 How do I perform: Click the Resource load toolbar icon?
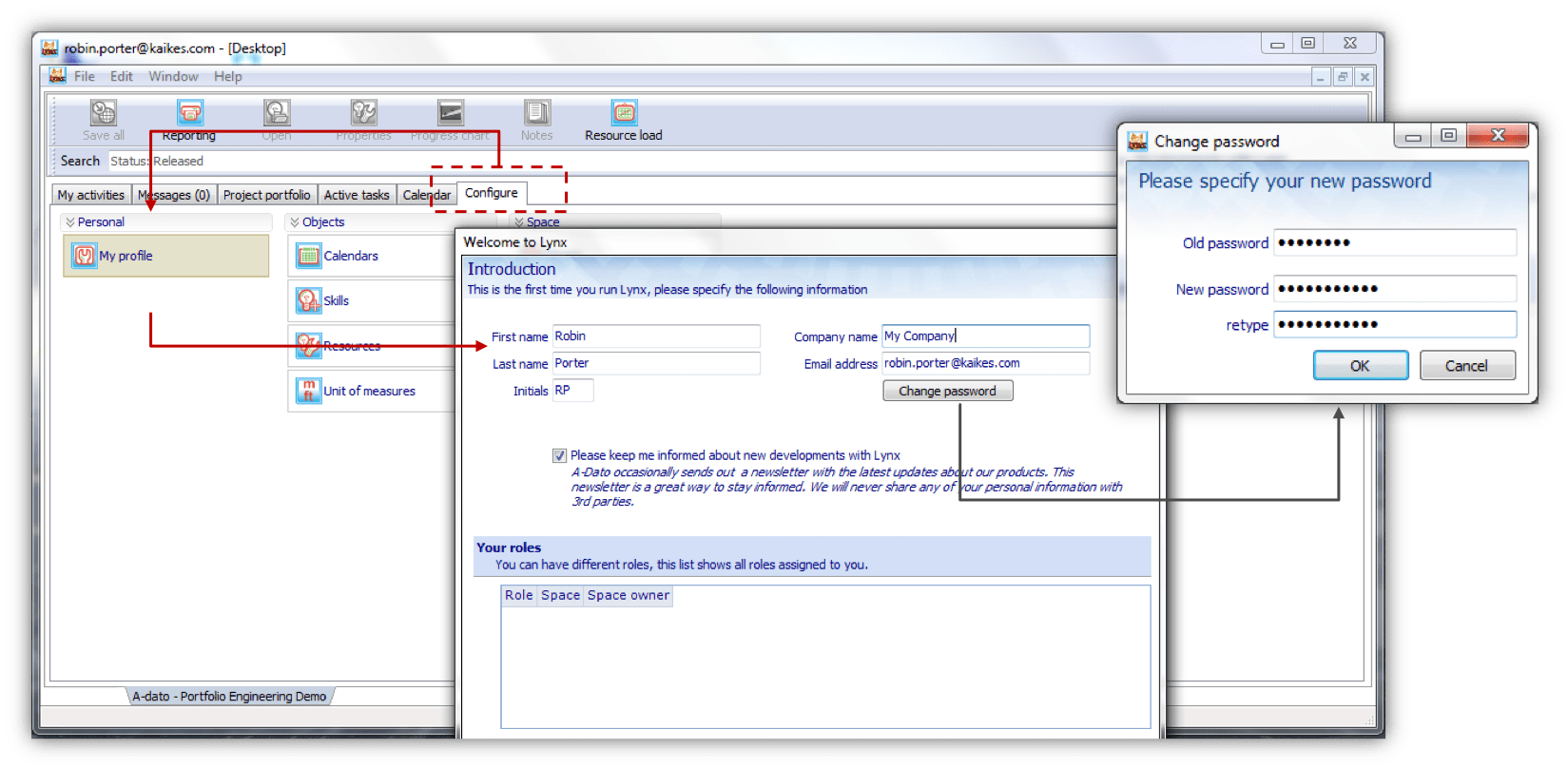(x=624, y=113)
